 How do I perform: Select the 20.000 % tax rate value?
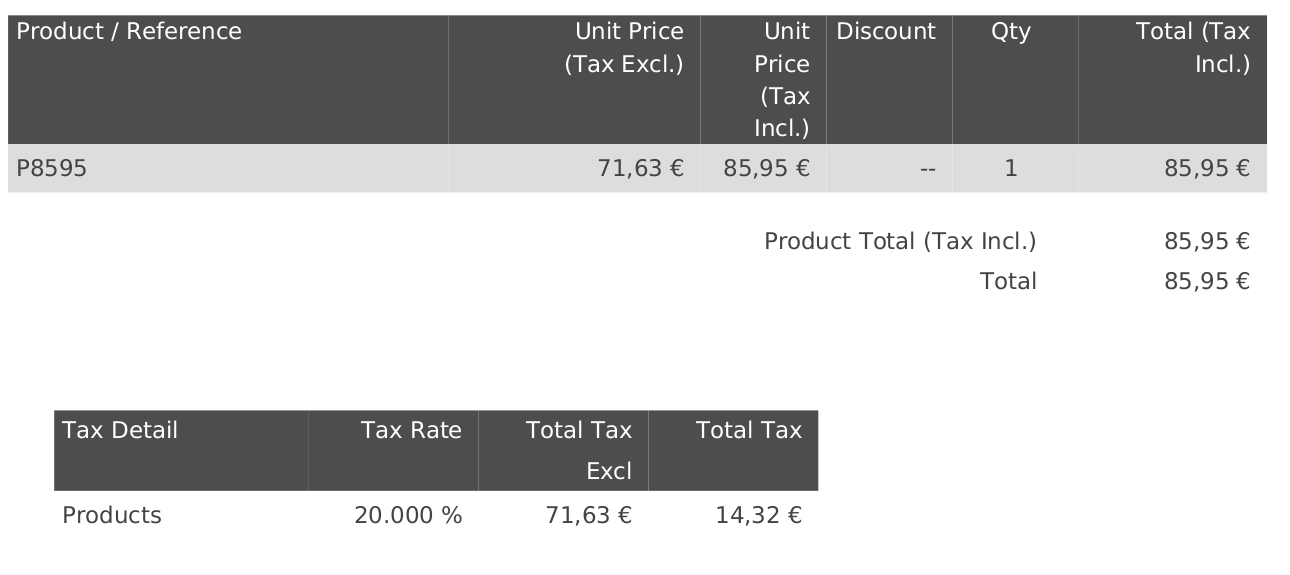pyautogui.click(x=408, y=515)
